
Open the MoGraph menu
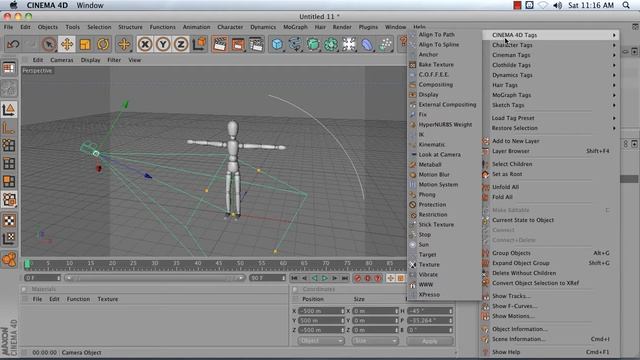[x=295, y=27]
